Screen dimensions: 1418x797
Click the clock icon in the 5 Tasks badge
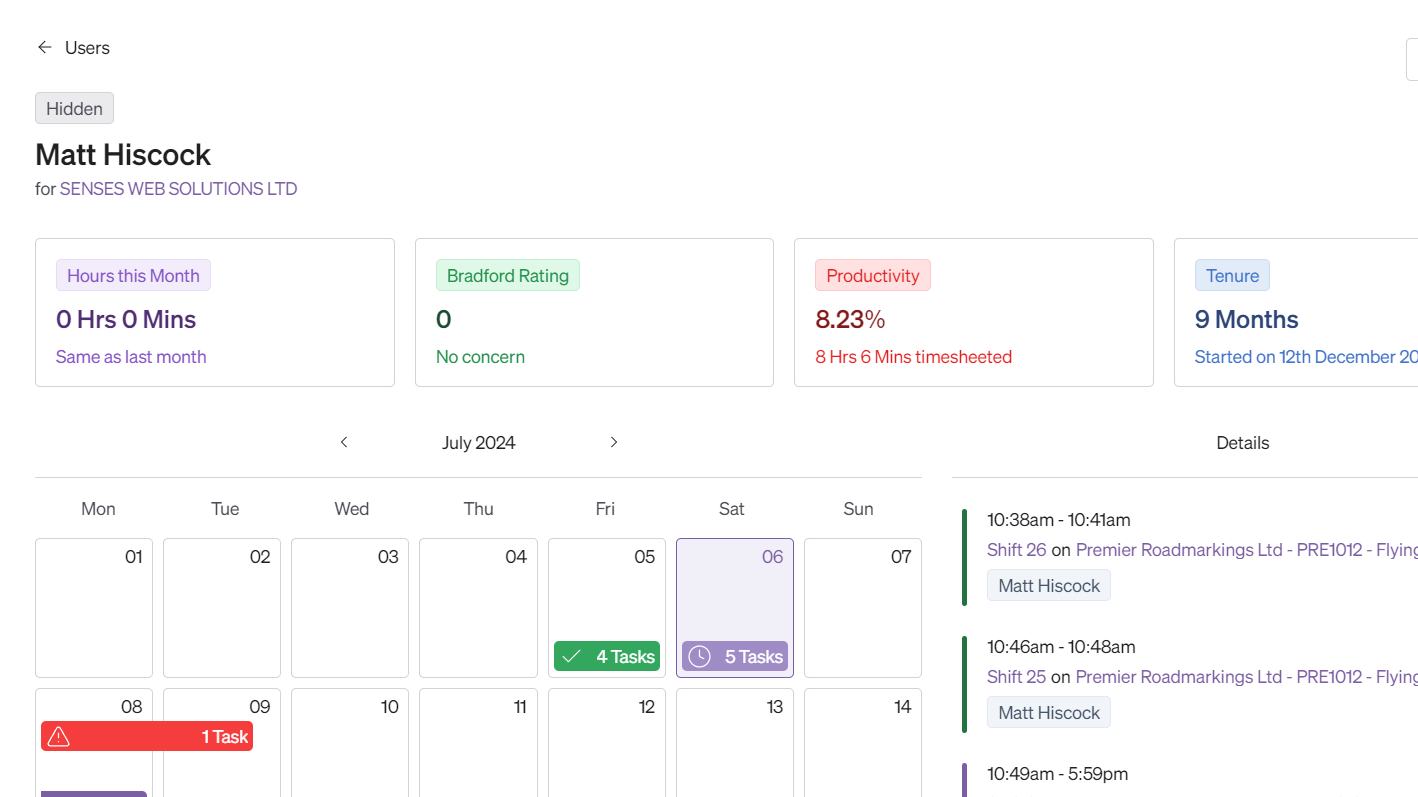pos(701,656)
